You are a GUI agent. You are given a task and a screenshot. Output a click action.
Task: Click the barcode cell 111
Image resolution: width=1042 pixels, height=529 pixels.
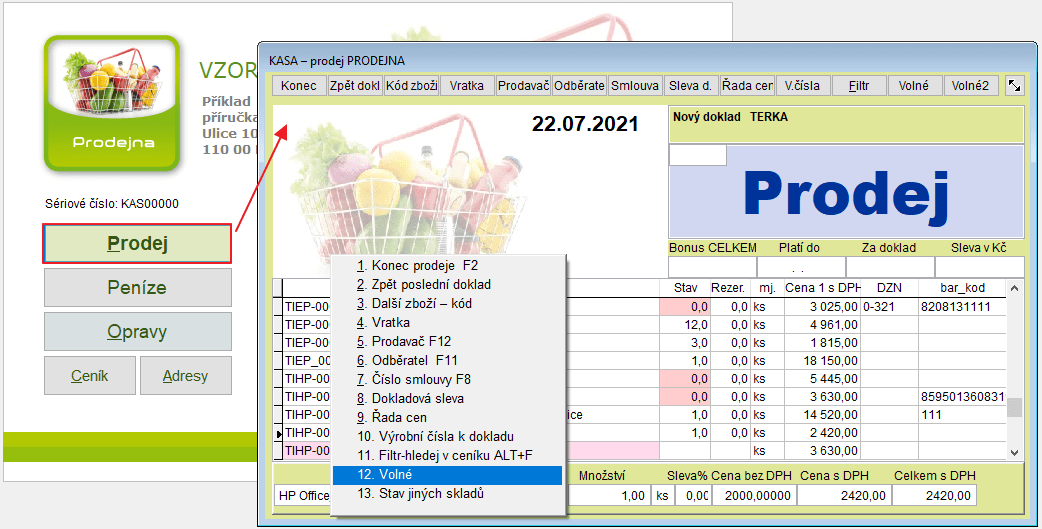coord(962,415)
